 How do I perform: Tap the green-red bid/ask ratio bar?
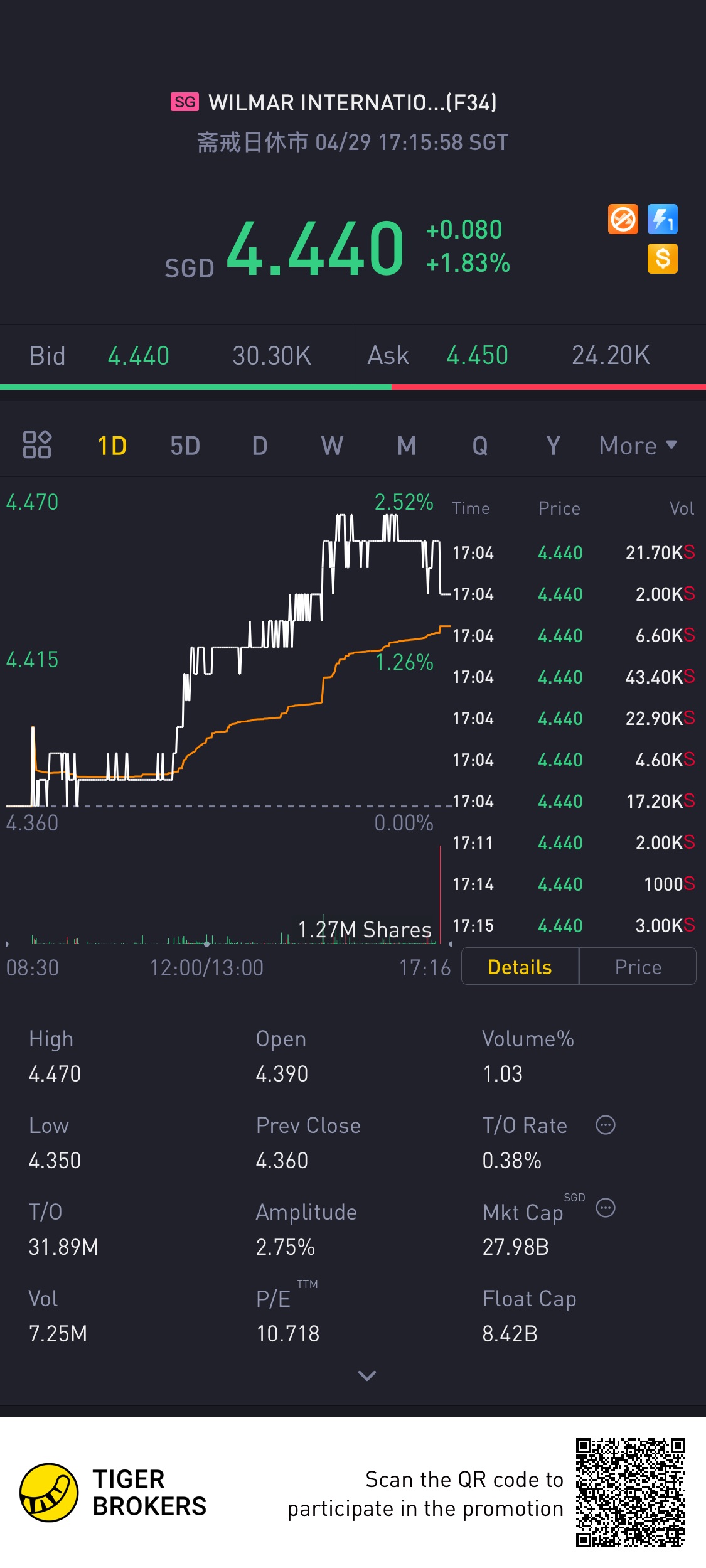click(x=353, y=387)
